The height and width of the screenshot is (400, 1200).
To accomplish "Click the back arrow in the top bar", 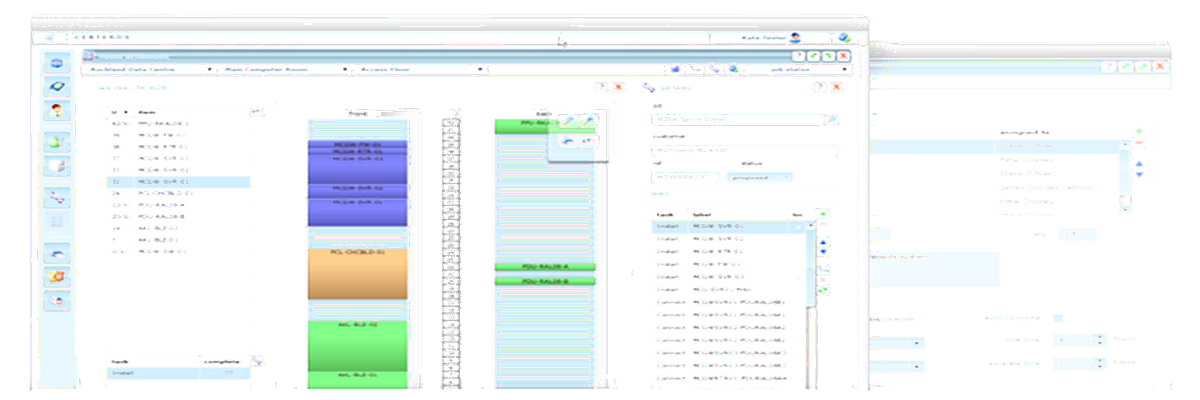I will 49,38.
